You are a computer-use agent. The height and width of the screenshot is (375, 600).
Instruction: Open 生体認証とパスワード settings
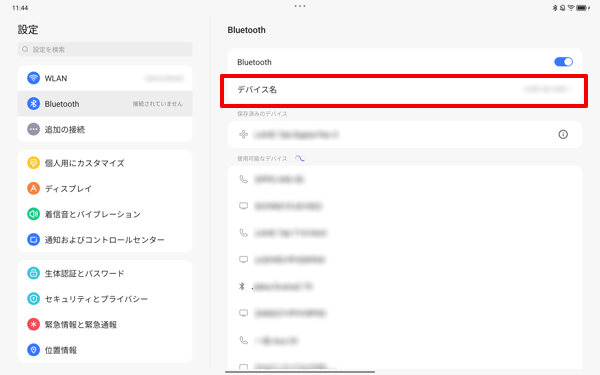point(105,274)
